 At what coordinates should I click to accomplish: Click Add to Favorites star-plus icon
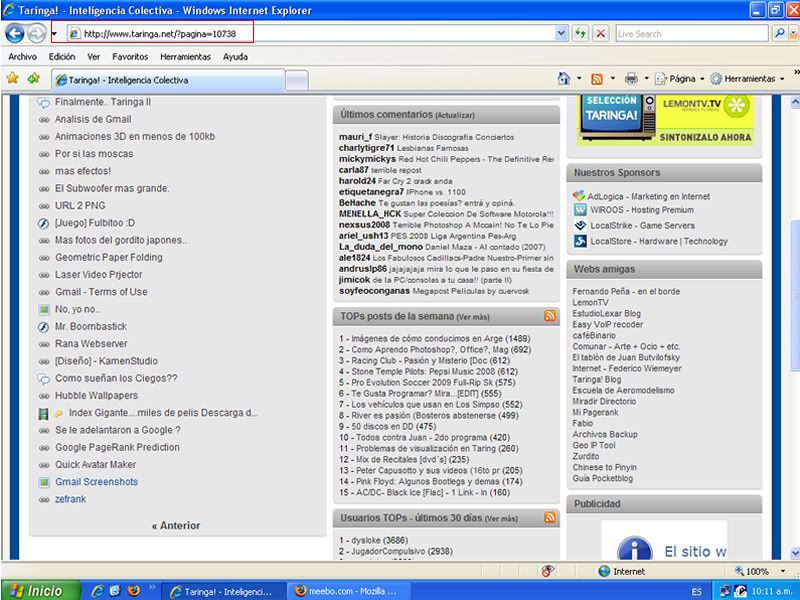[34, 78]
